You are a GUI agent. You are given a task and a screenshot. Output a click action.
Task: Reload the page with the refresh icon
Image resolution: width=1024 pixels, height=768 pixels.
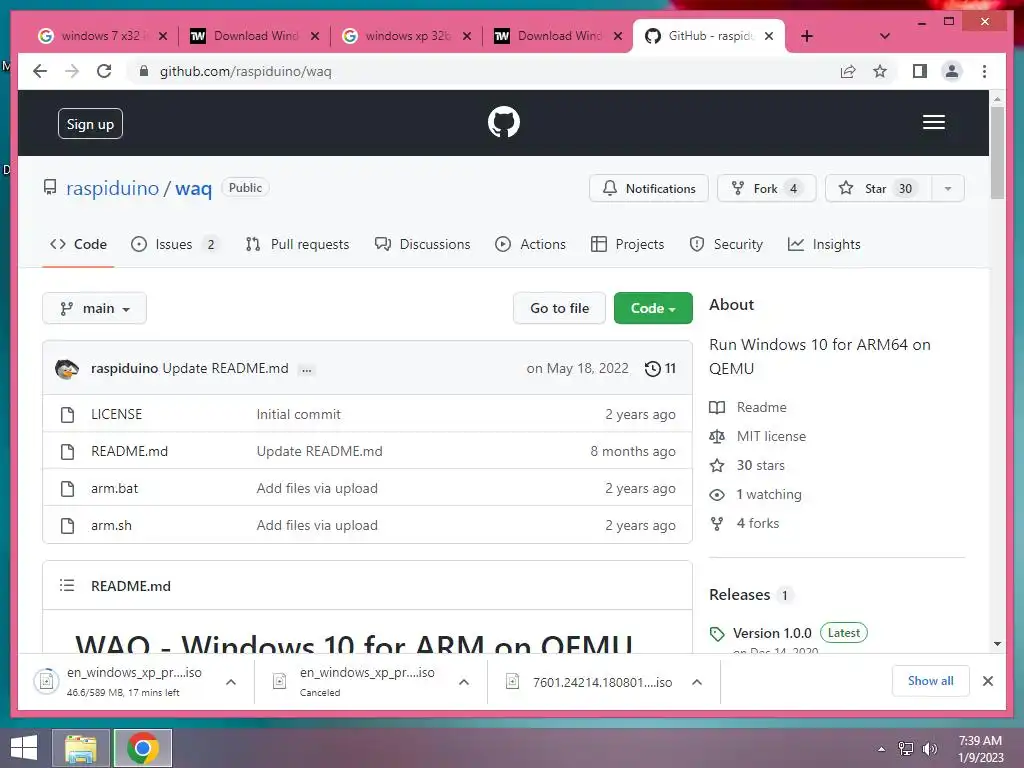pos(104,71)
